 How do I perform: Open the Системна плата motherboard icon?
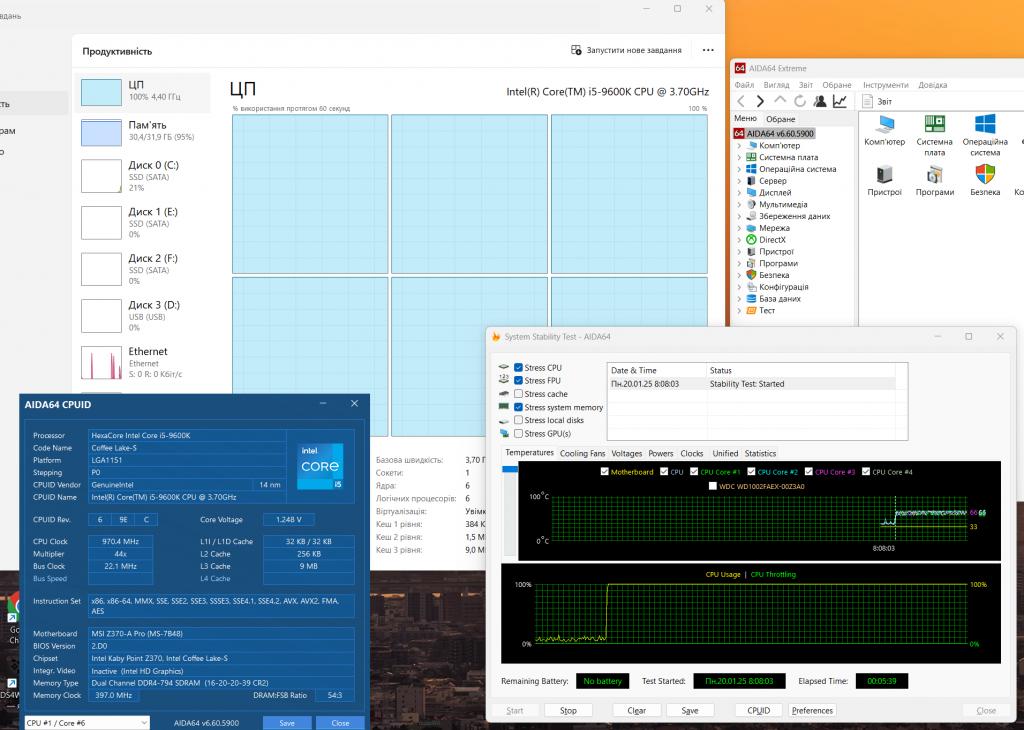coord(934,131)
